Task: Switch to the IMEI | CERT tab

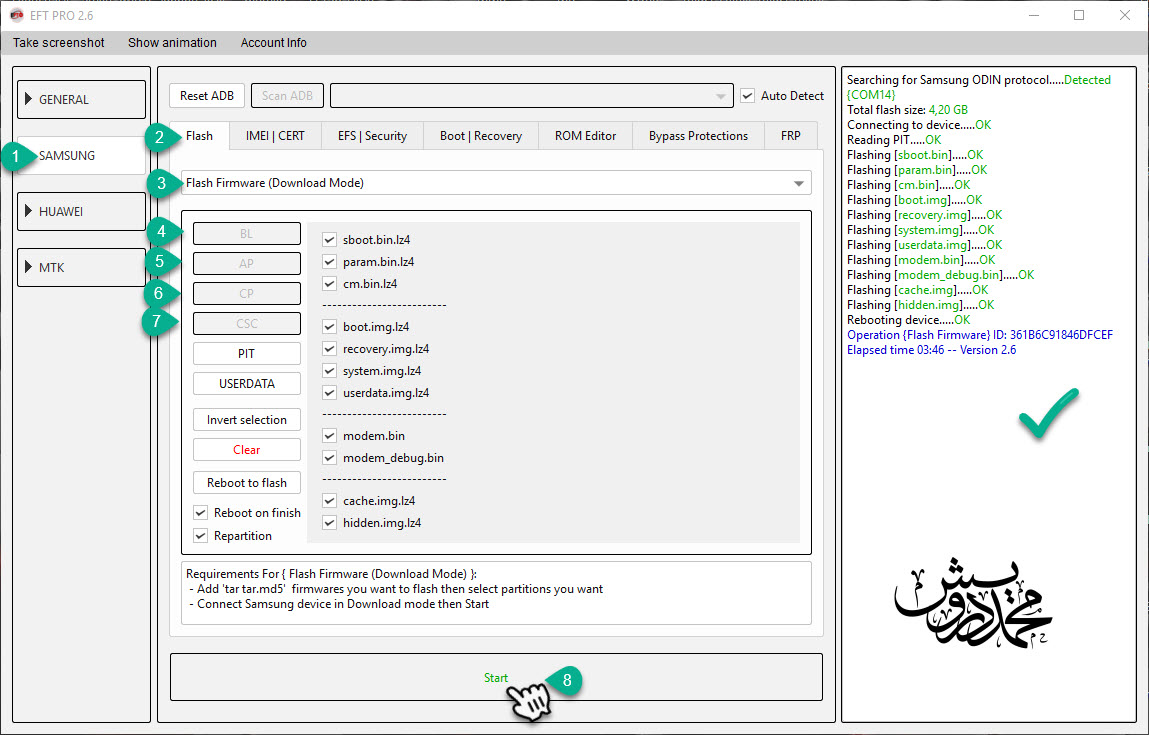Action: pos(275,136)
